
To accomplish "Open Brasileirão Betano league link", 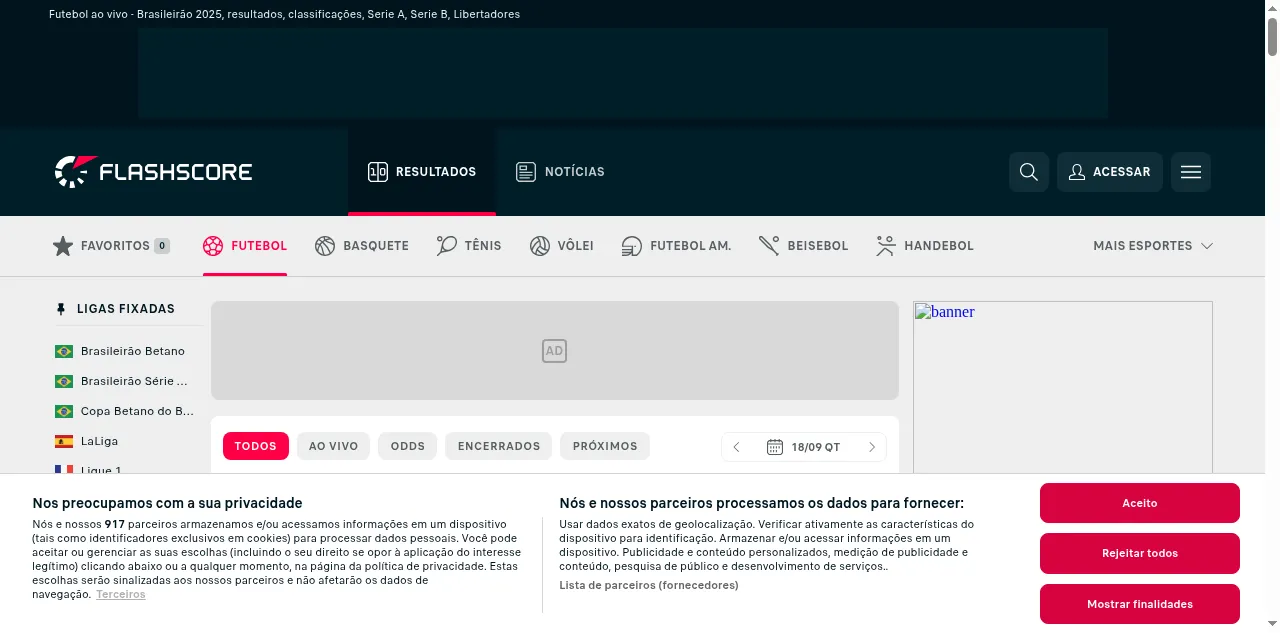I will (133, 351).
